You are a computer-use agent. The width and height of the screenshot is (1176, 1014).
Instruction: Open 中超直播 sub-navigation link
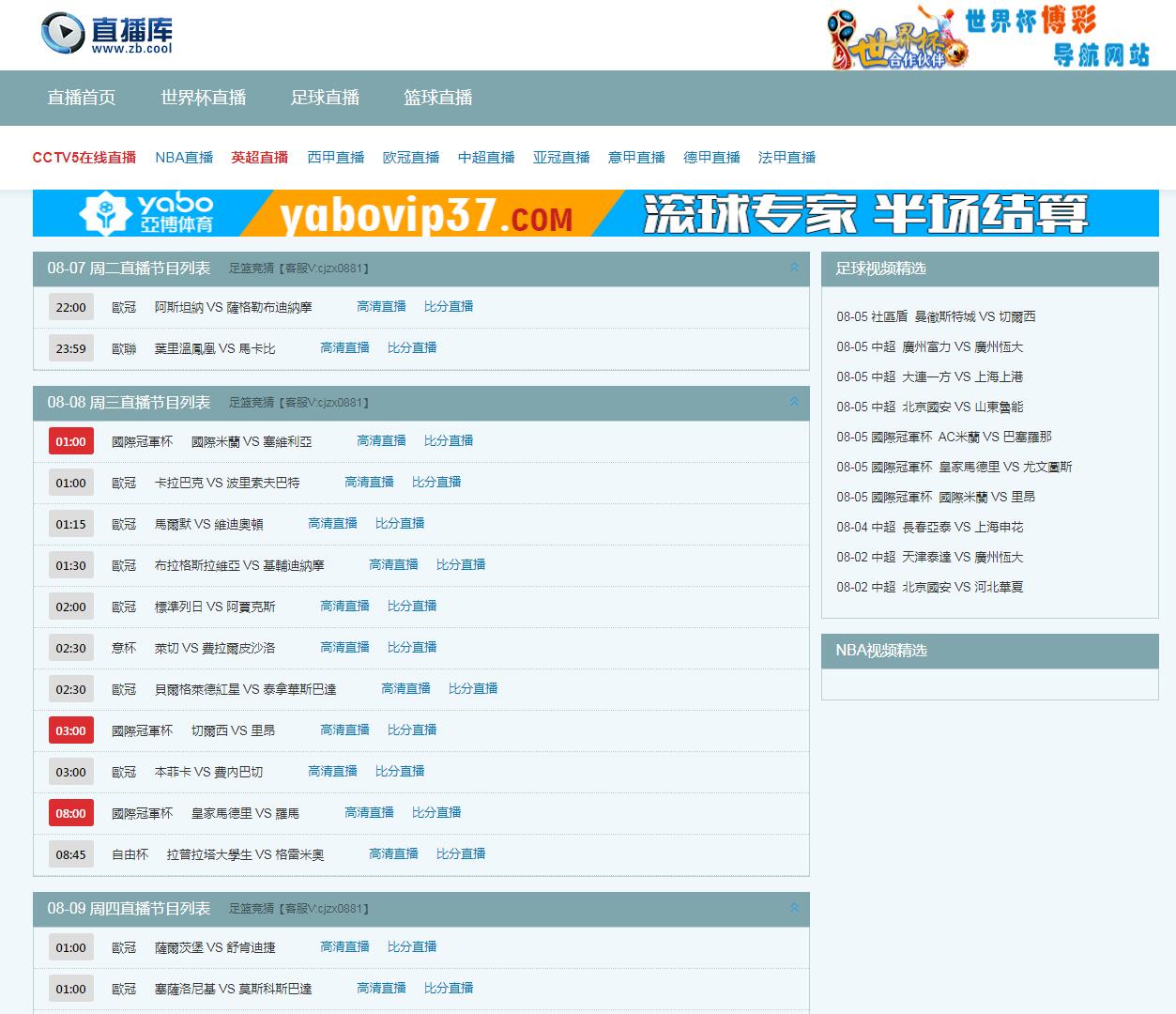(486, 158)
